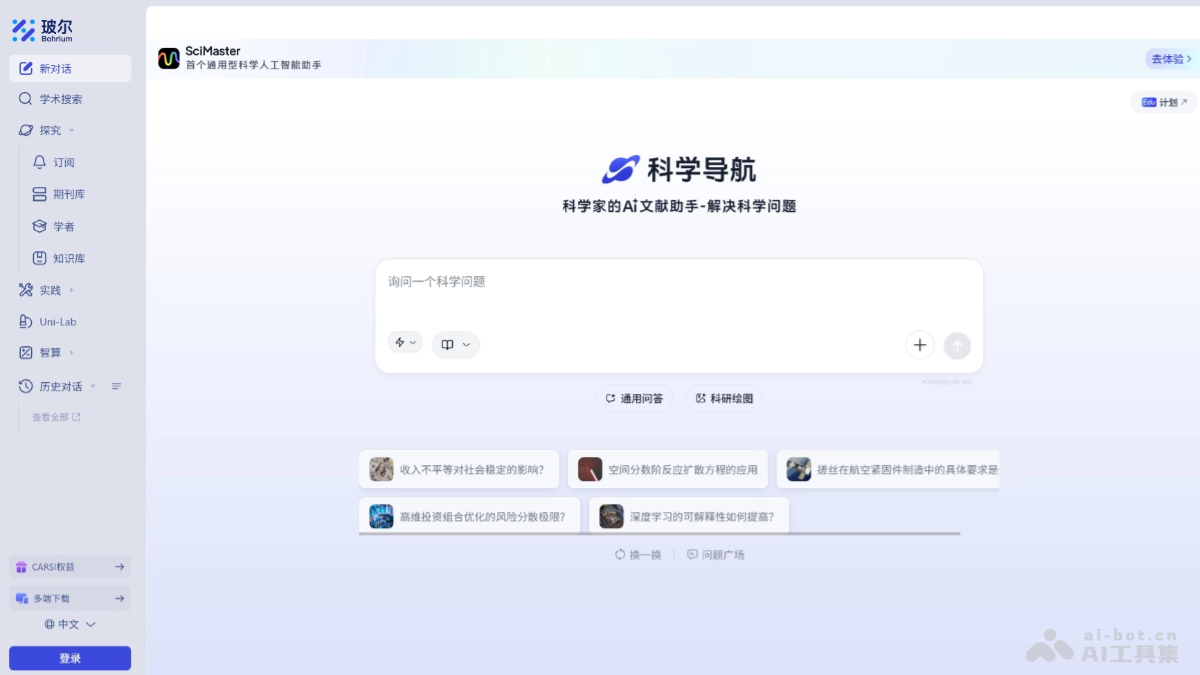Open the lightning model selector in input box
The image size is (1200, 675).
(x=405, y=342)
